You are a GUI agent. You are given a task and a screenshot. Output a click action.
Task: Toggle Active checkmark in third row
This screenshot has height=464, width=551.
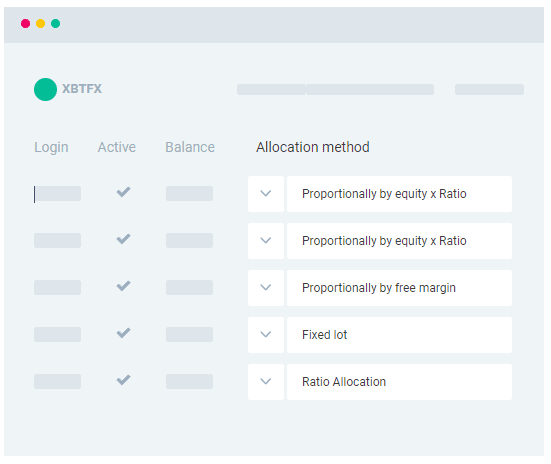click(x=123, y=286)
